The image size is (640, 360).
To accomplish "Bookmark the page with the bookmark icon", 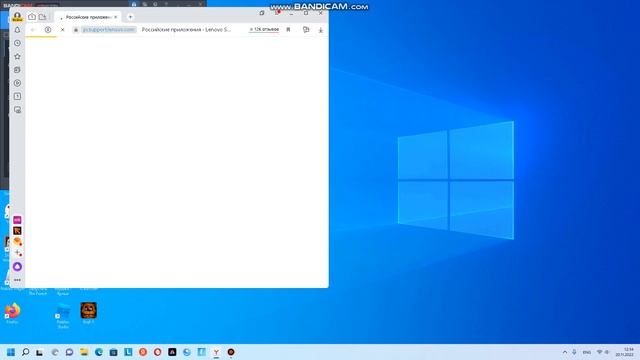I will (x=288, y=30).
